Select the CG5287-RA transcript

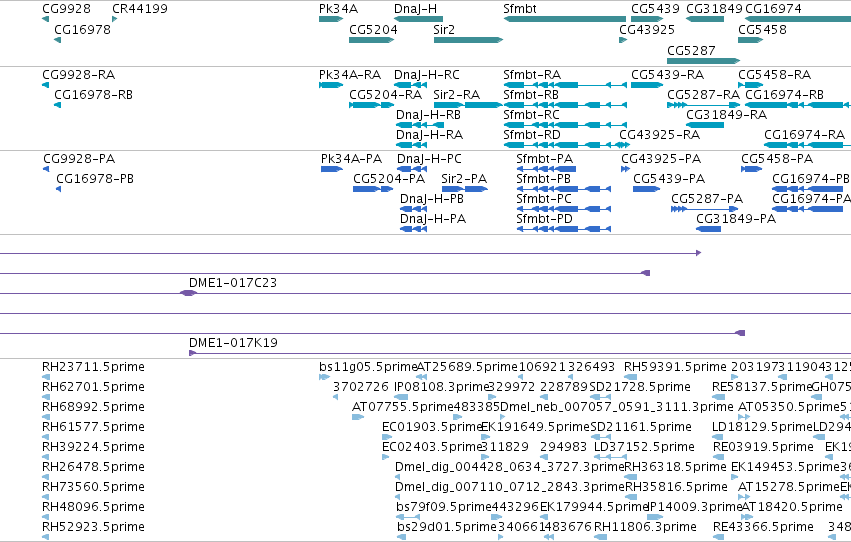point(703,105)
